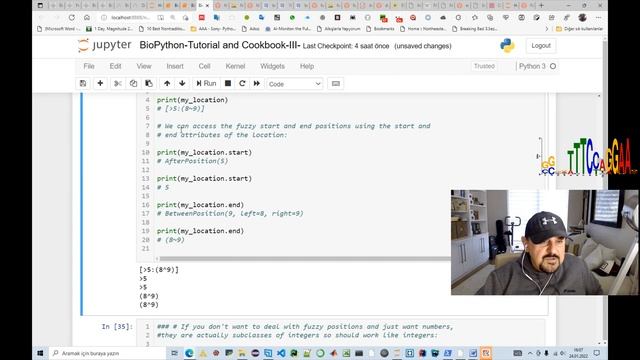Image resolution: width=640 pixels, height=360 pixels.
Task: Expand the bookmarks bar overflow chevron
Action: tap(547, 29)
